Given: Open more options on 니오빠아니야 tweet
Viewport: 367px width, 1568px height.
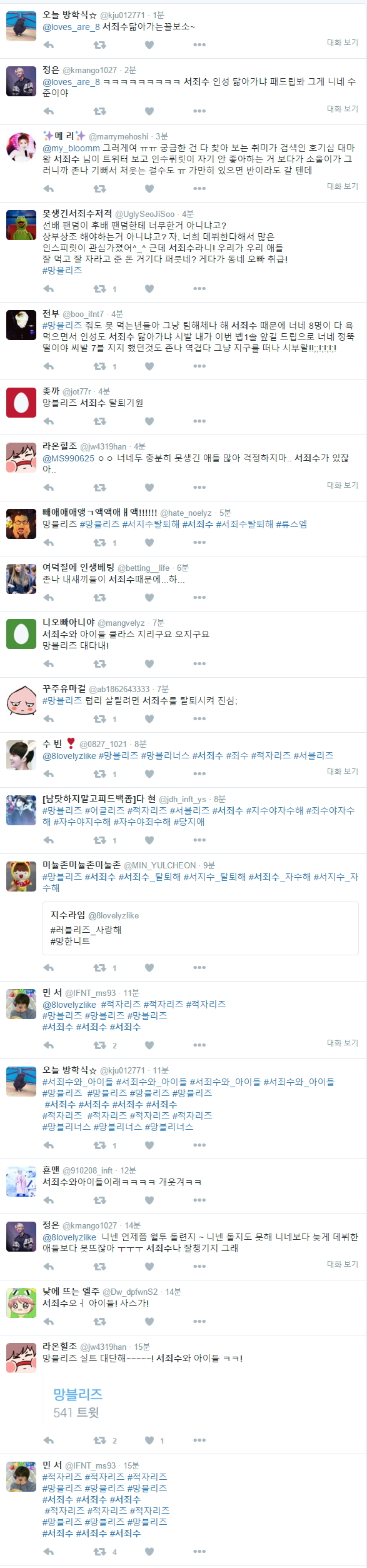Looking at the screenshot, I should click(x=199, y=663).
